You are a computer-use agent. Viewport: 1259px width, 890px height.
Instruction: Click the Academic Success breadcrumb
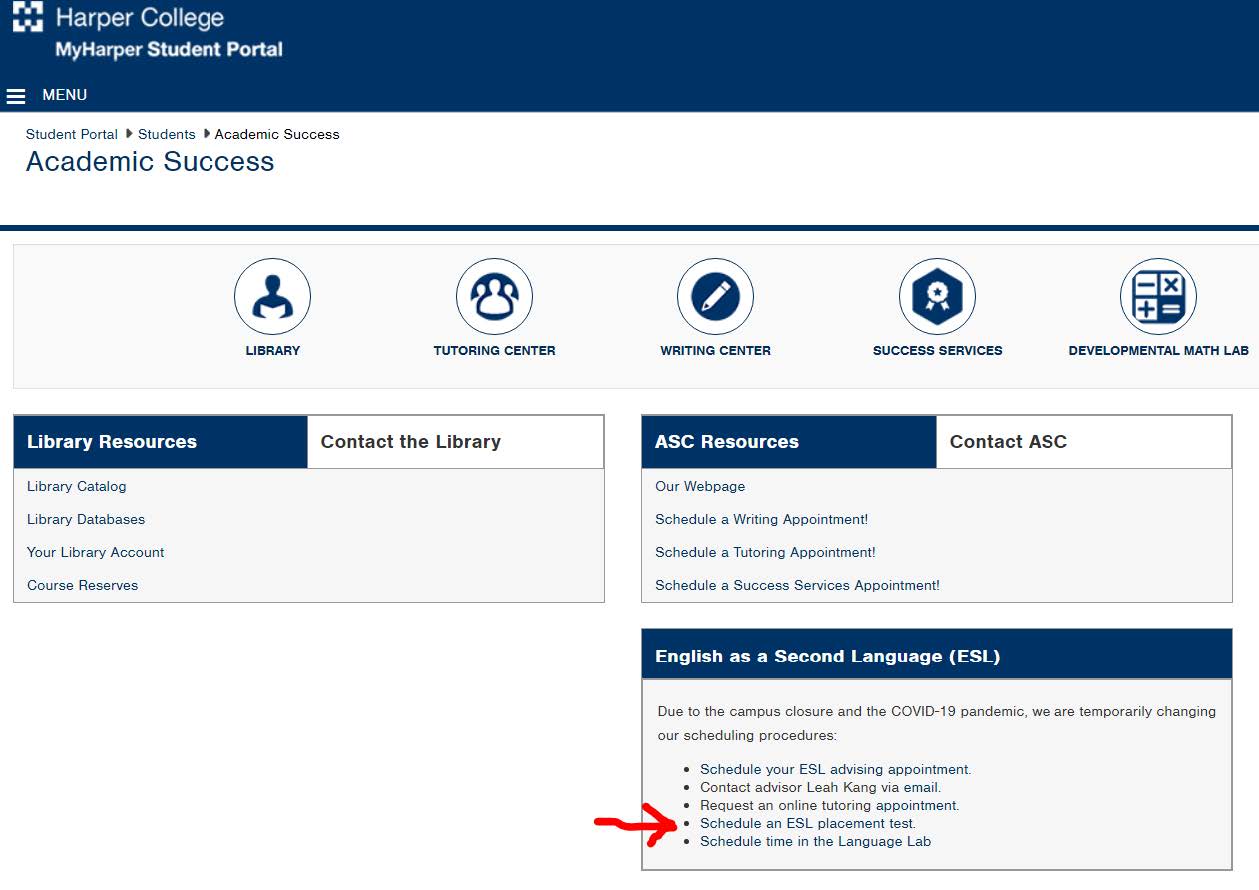point(277,134)
